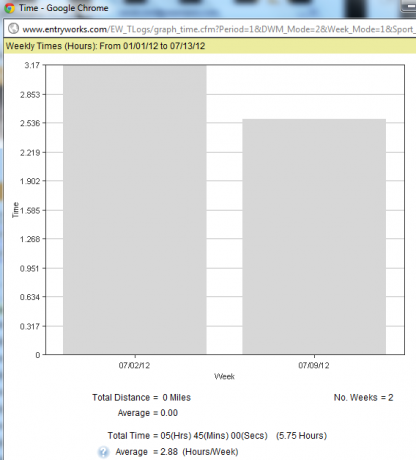This screenshot has width=416, height=460.
Task: Click the 2.536 y-axis tick label
Action: [x=30, y=123]
